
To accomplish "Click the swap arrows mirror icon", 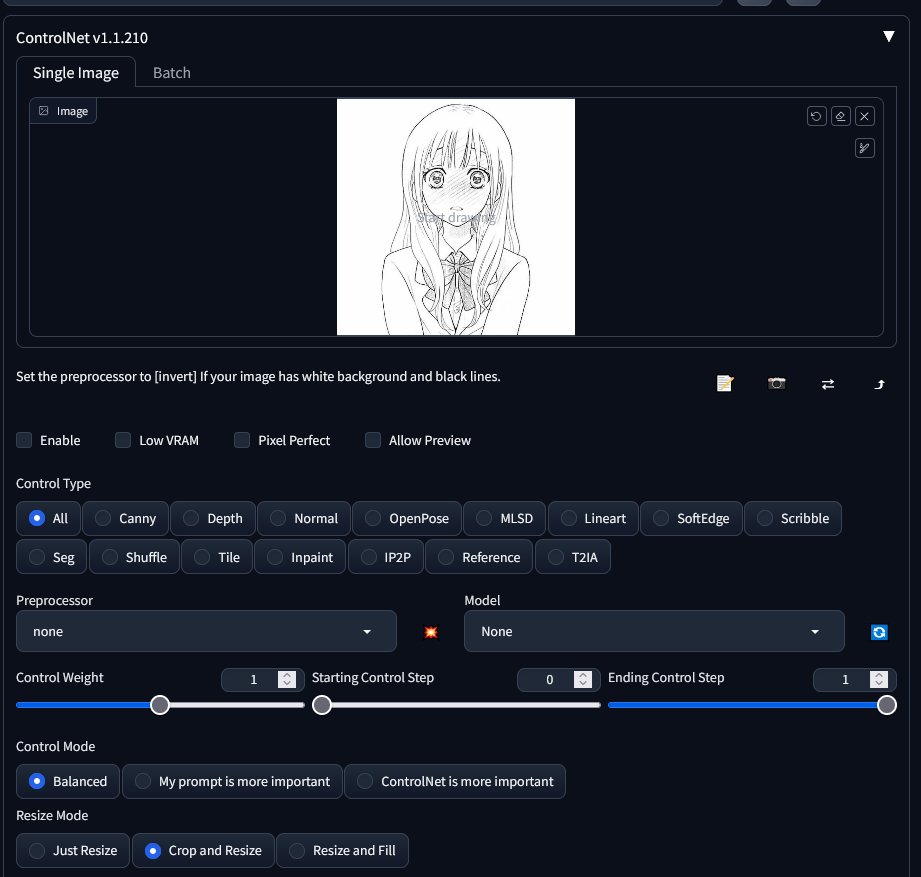I will point(828,384).
